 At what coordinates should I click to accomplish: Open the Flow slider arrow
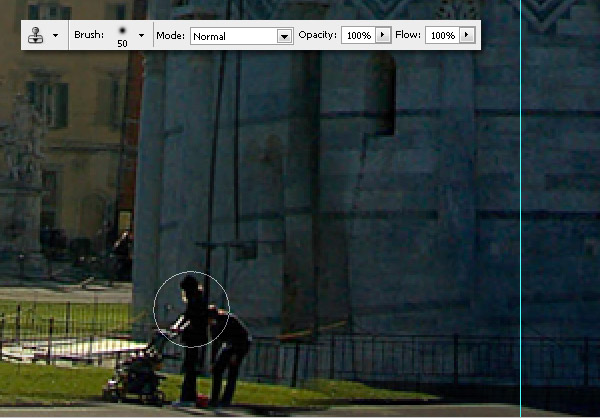point(467,35)
